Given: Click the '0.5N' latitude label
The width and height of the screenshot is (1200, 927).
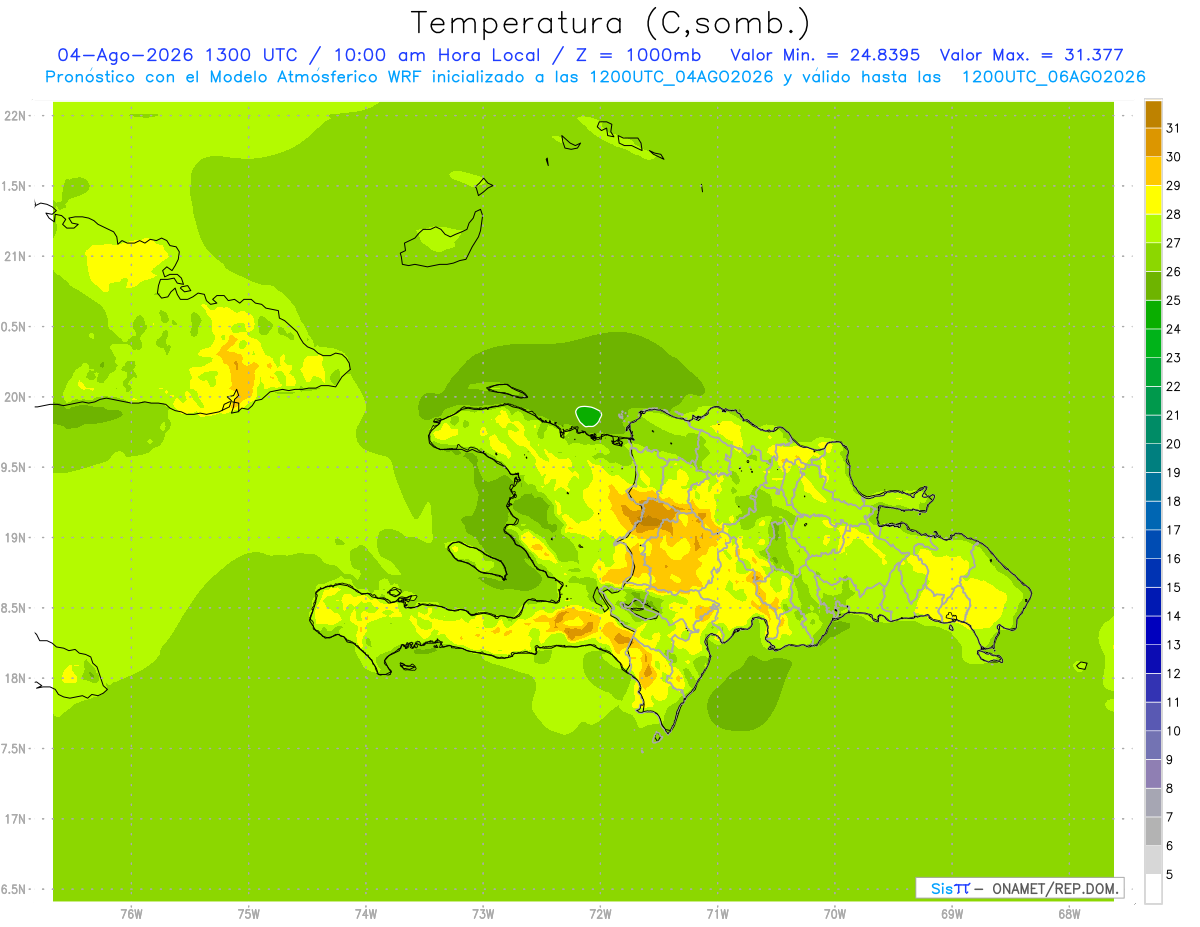Looking at the screenshot, I should 13,327.
